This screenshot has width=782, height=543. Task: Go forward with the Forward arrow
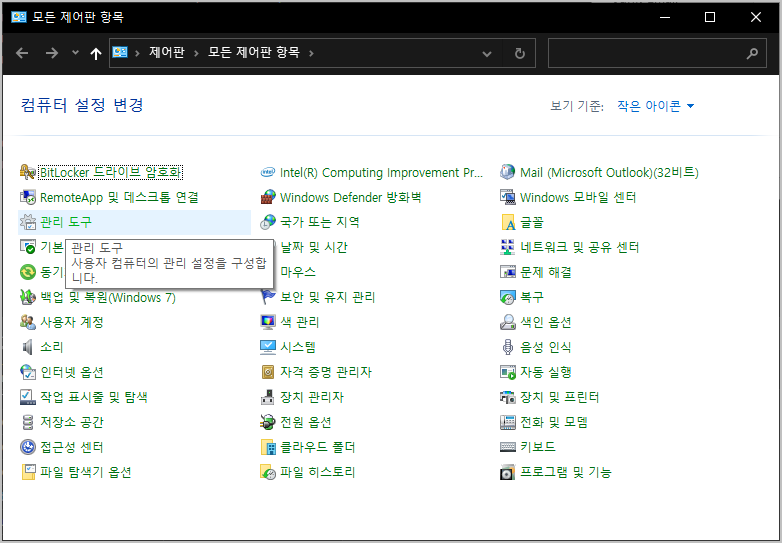(x=52, y=53)
